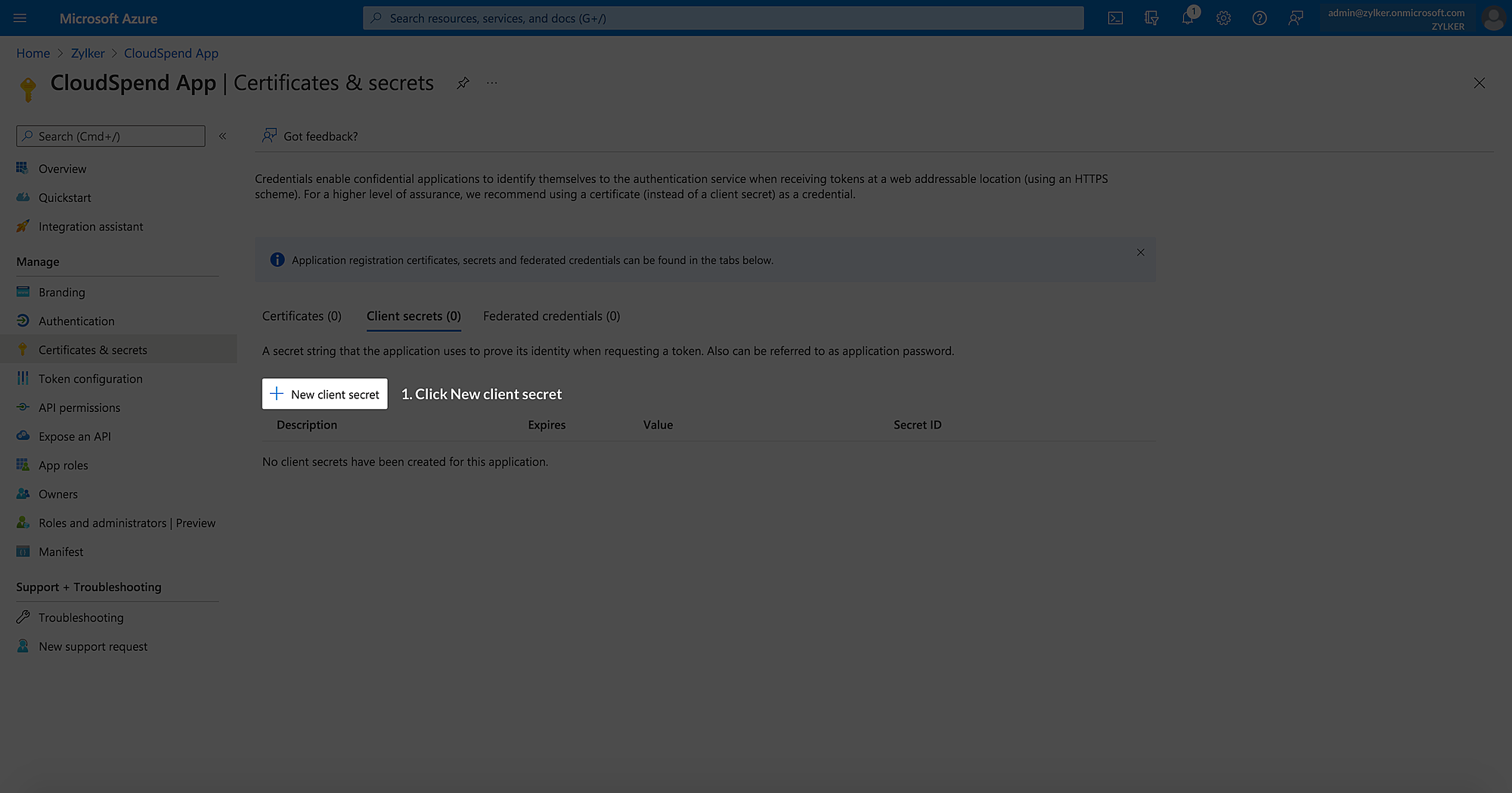Collapse the left navigation pane

click(x=222, y=136)
